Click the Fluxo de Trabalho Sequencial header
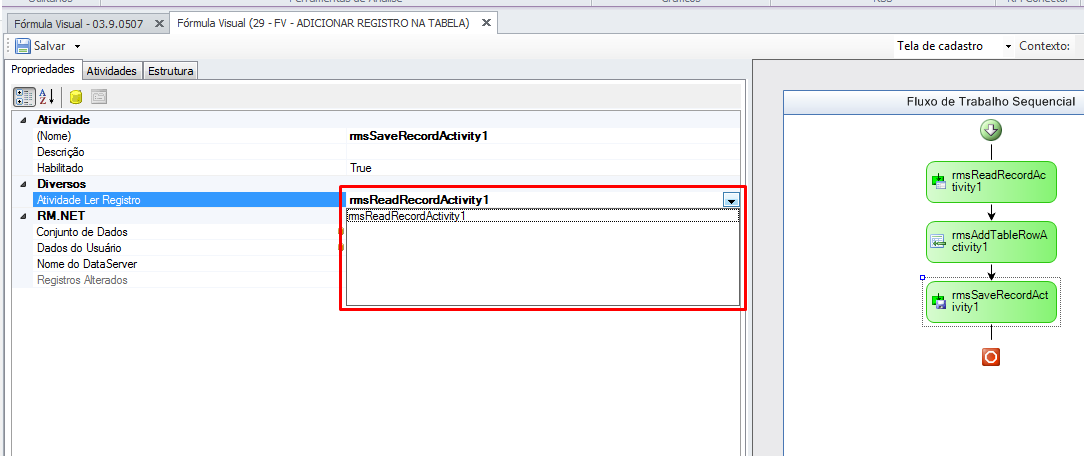This screenshot has height=456, width=1084. coord(990,102)
